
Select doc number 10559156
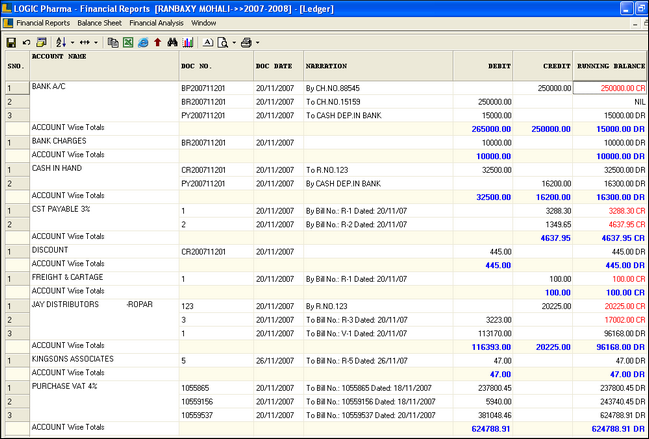click(x=197, y=402)
